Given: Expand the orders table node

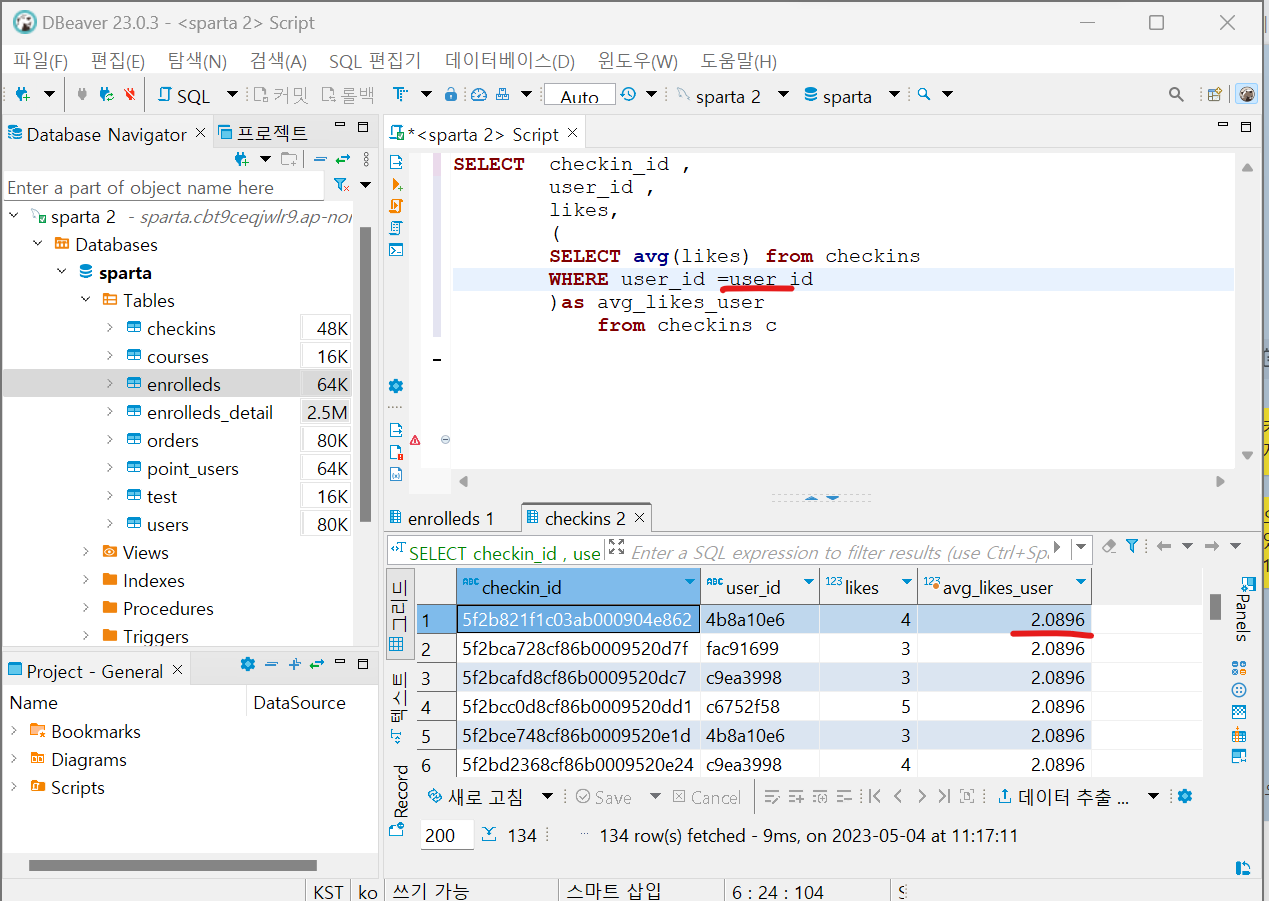Looking at the screenshot, I should (110, 440).
